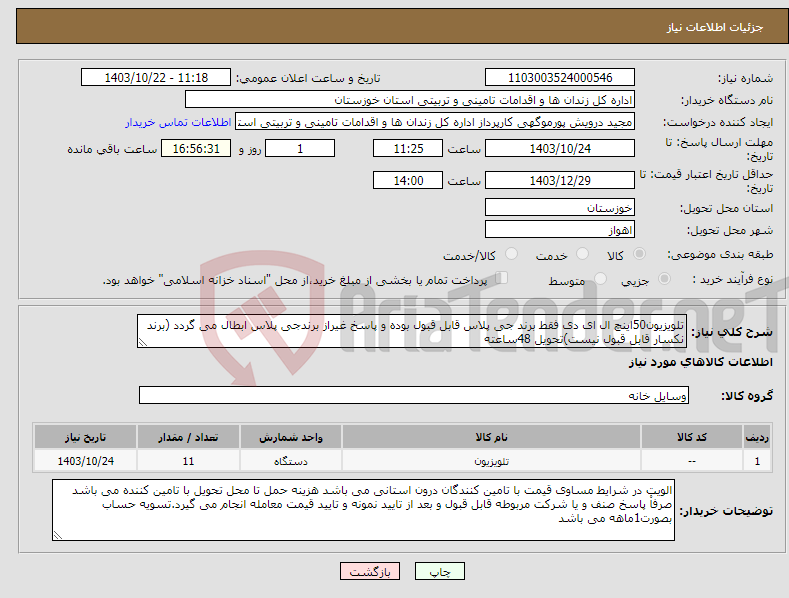The image size is (789, 598).
Task: Click the price validity date 1403/12/29 field
Action: pyautogui.click(x=560, y=180)
